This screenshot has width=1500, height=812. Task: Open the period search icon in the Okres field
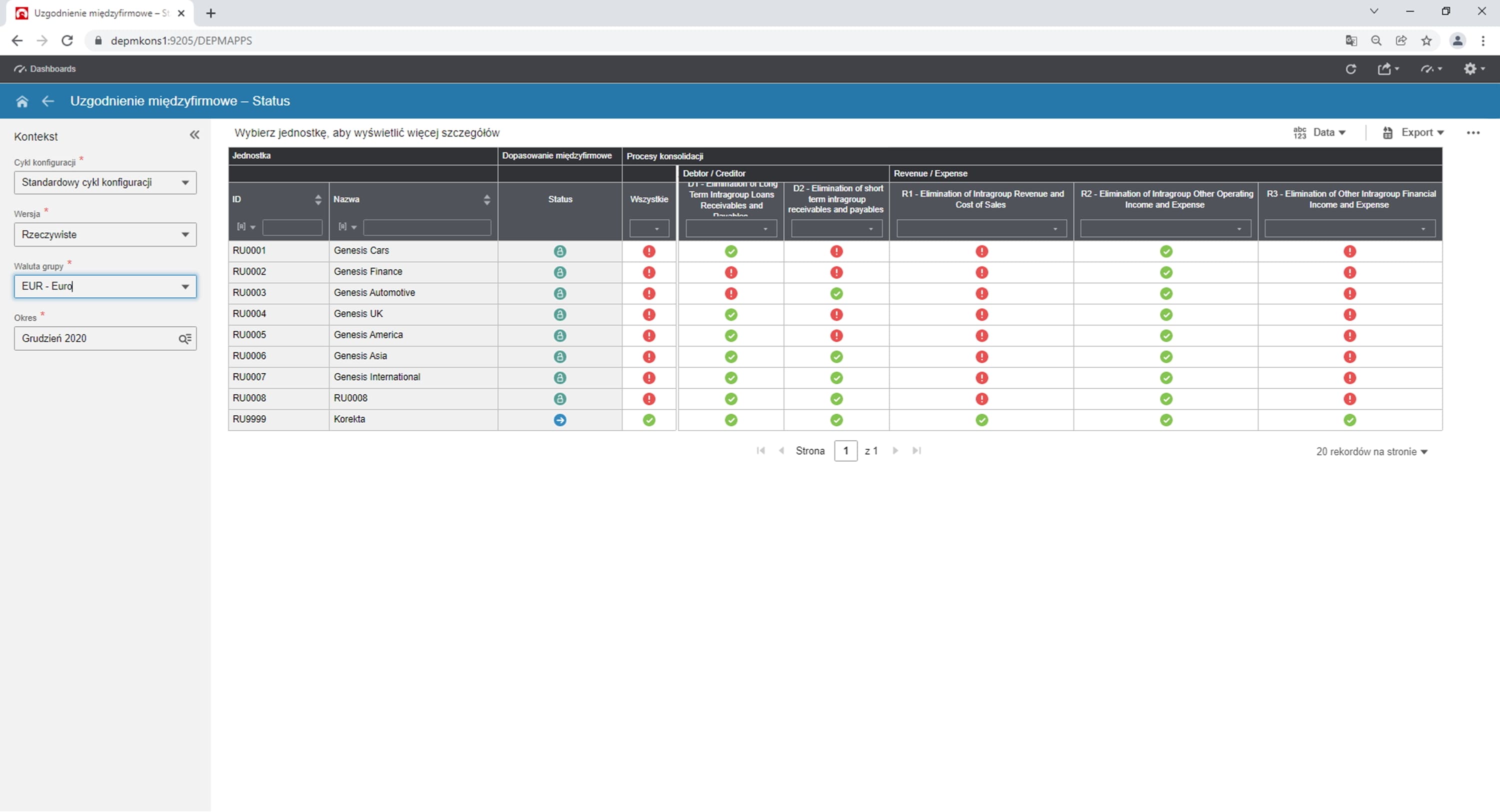(184, 339)
